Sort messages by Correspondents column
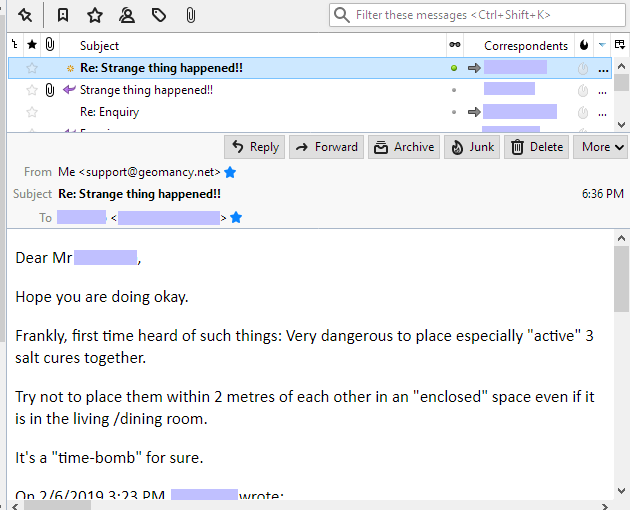 click(x=525, y=45)
